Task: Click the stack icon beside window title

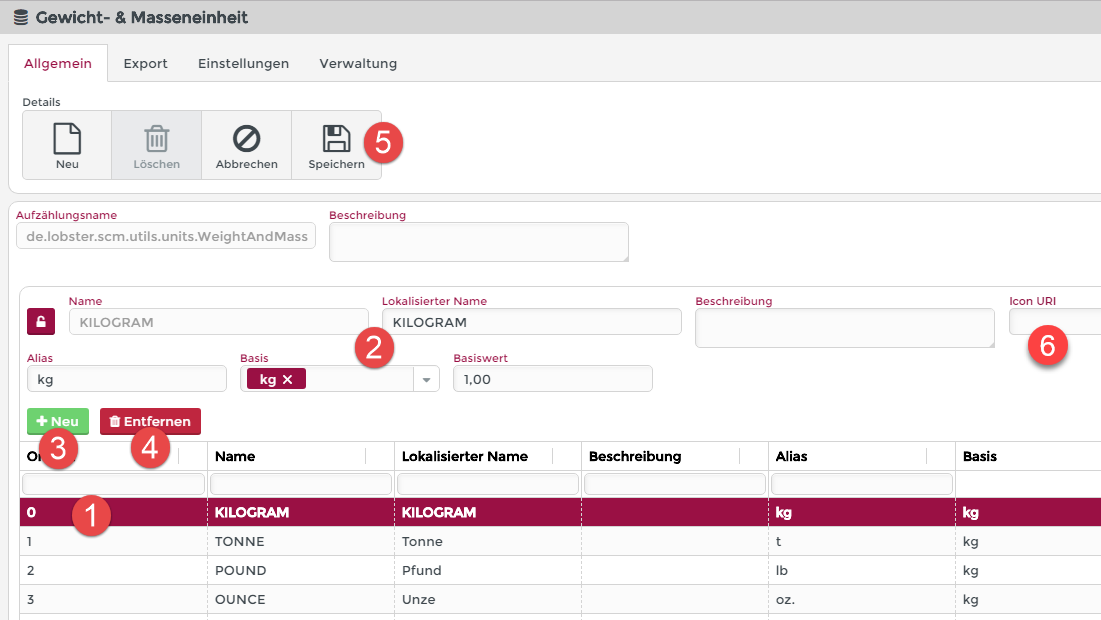Action: (21, 18)
